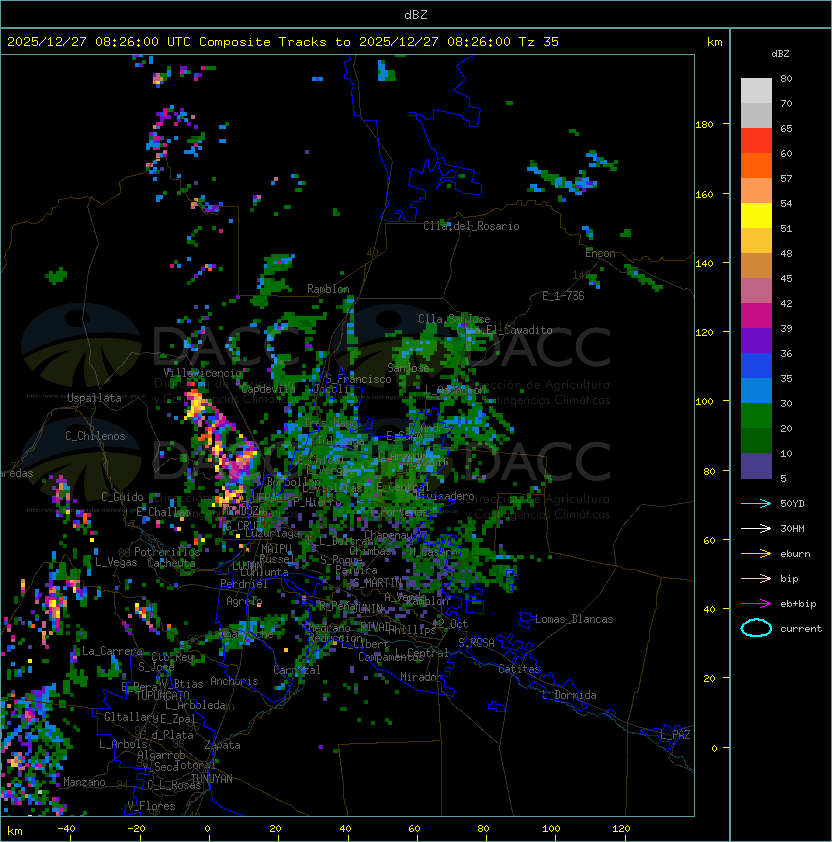Image resolution: width=832 pixels, height=842 pixels.
Task: Click the '30HM' legend label
Action: coord(792,528)
